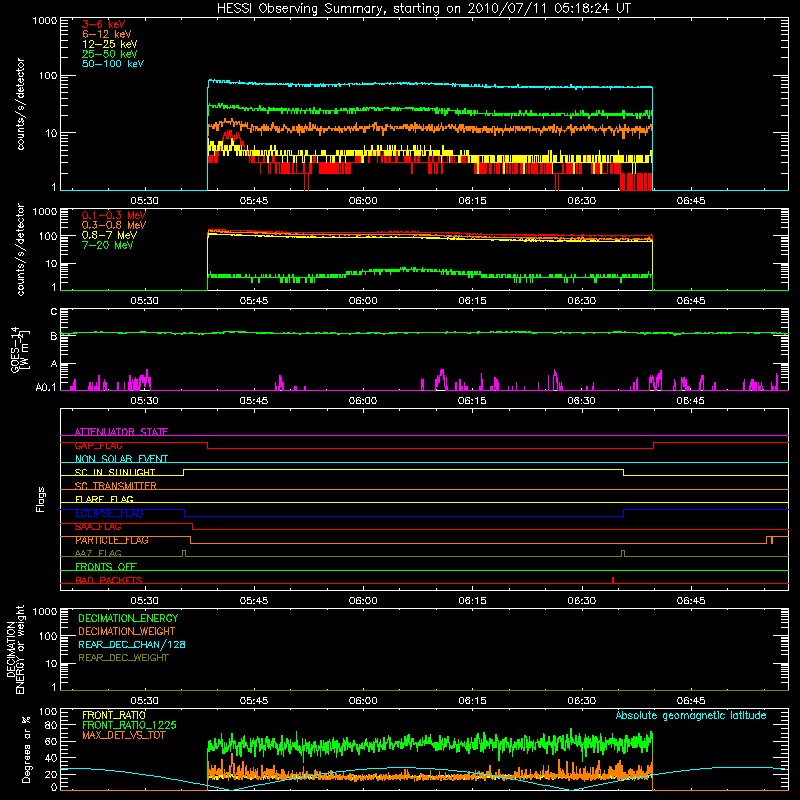800x800 pixels.
Task: Click the particle flag pulse near end
Action: point(769,540)
